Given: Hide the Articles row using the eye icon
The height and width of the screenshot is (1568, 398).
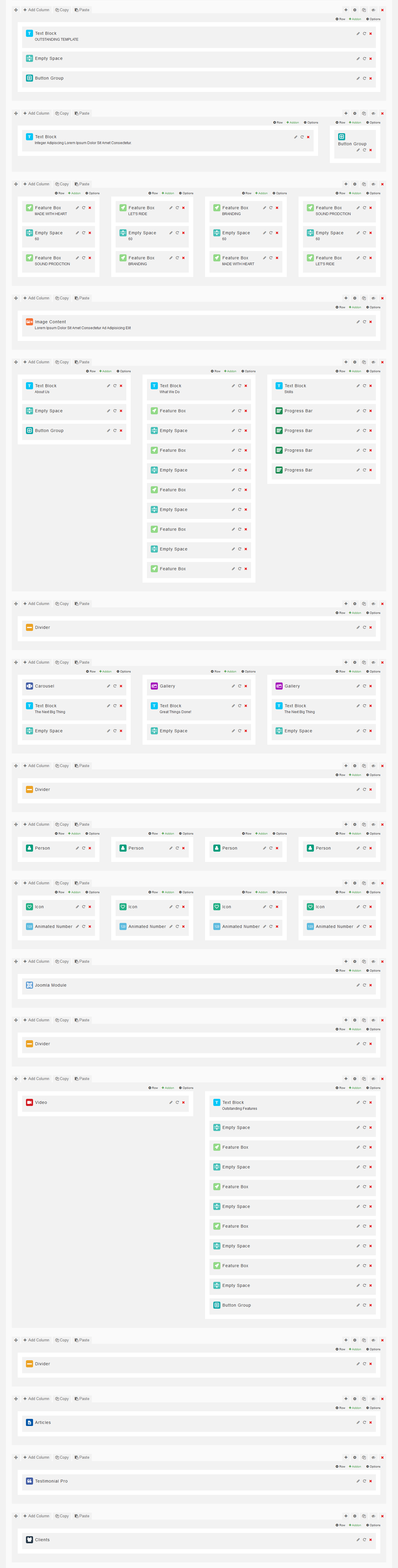Looking at the screenshot, I should point(374,1399).
